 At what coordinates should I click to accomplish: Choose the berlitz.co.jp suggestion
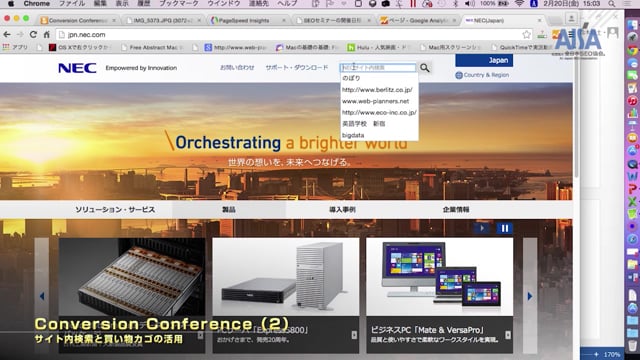377,90
